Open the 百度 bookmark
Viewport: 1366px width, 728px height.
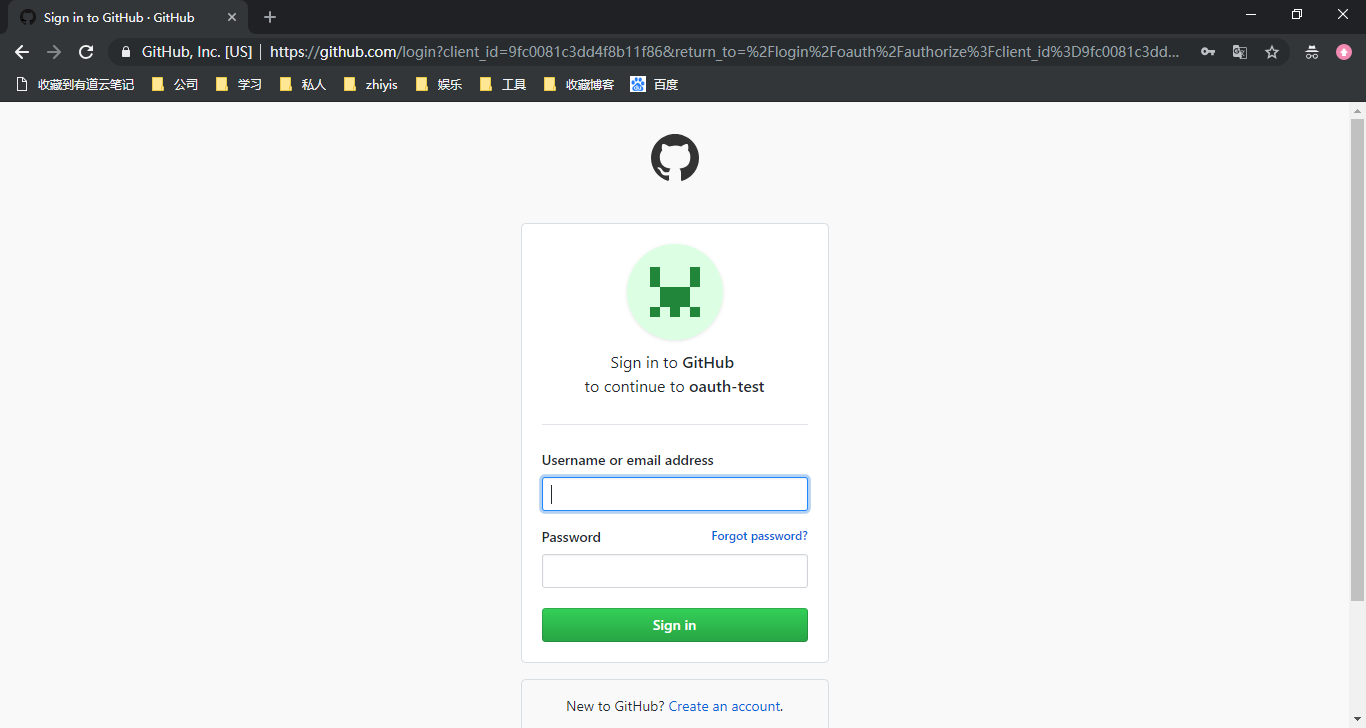[x=655, y=85]
